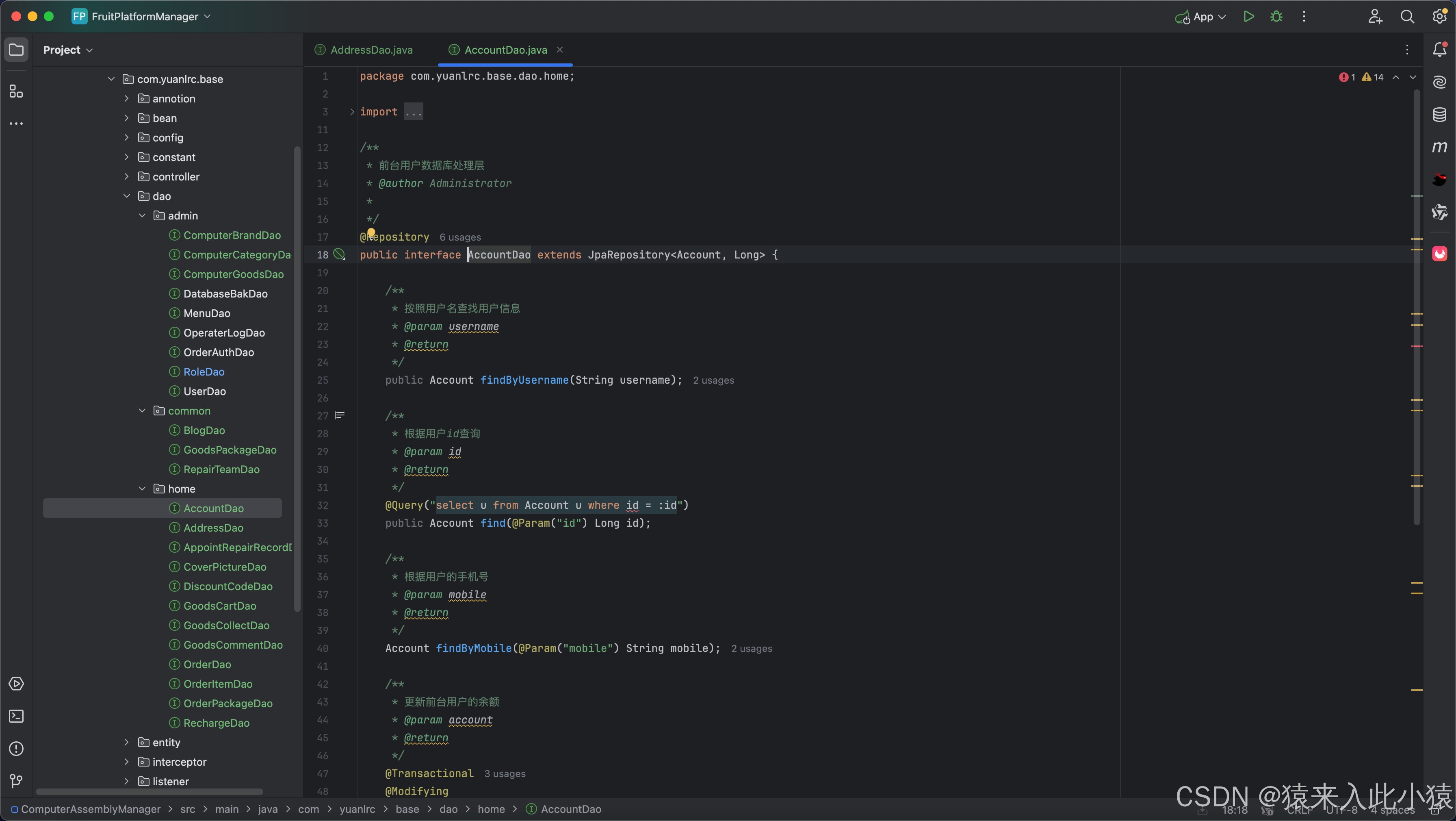Collapse the com.yuanlrc.base package
The image size is (1456, 821).
(111, 78)
